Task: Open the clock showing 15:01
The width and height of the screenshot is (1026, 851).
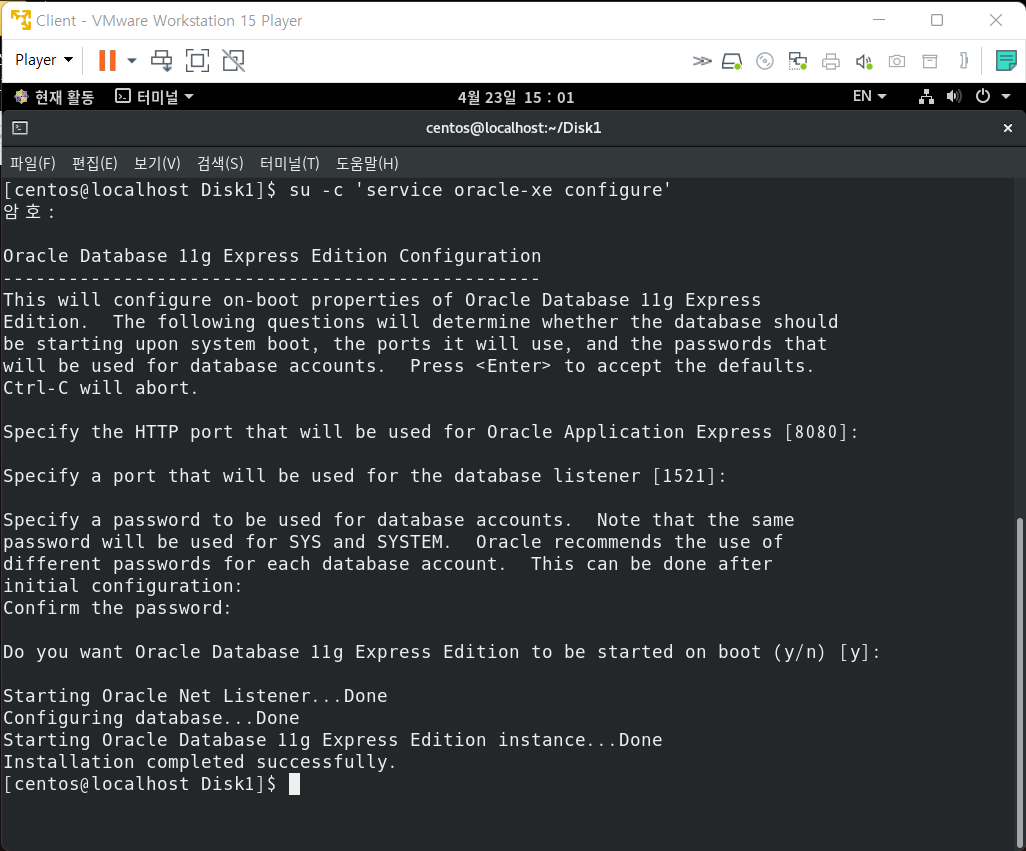Action: click(x=516, y=97)
